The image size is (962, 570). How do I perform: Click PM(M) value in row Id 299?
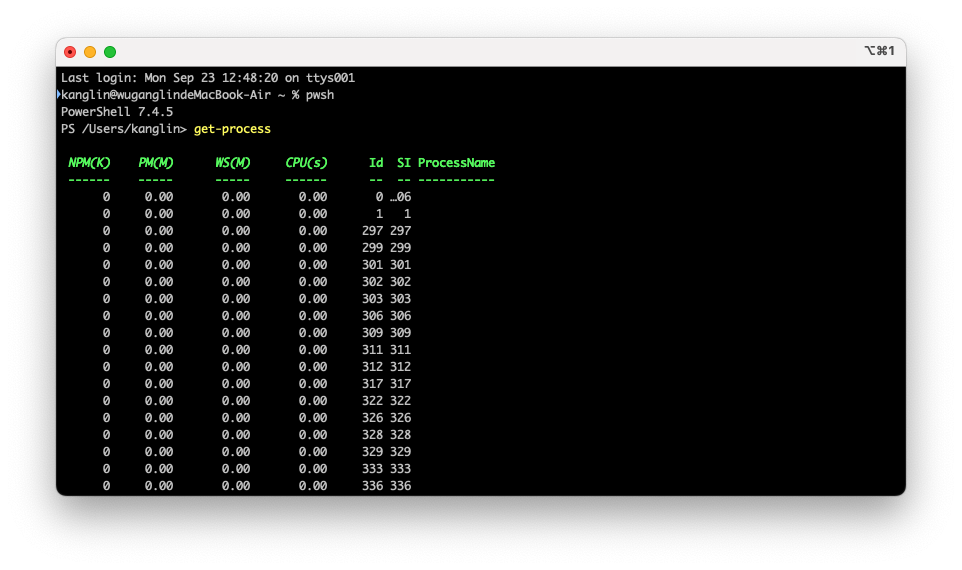click(x=159, y=248)
